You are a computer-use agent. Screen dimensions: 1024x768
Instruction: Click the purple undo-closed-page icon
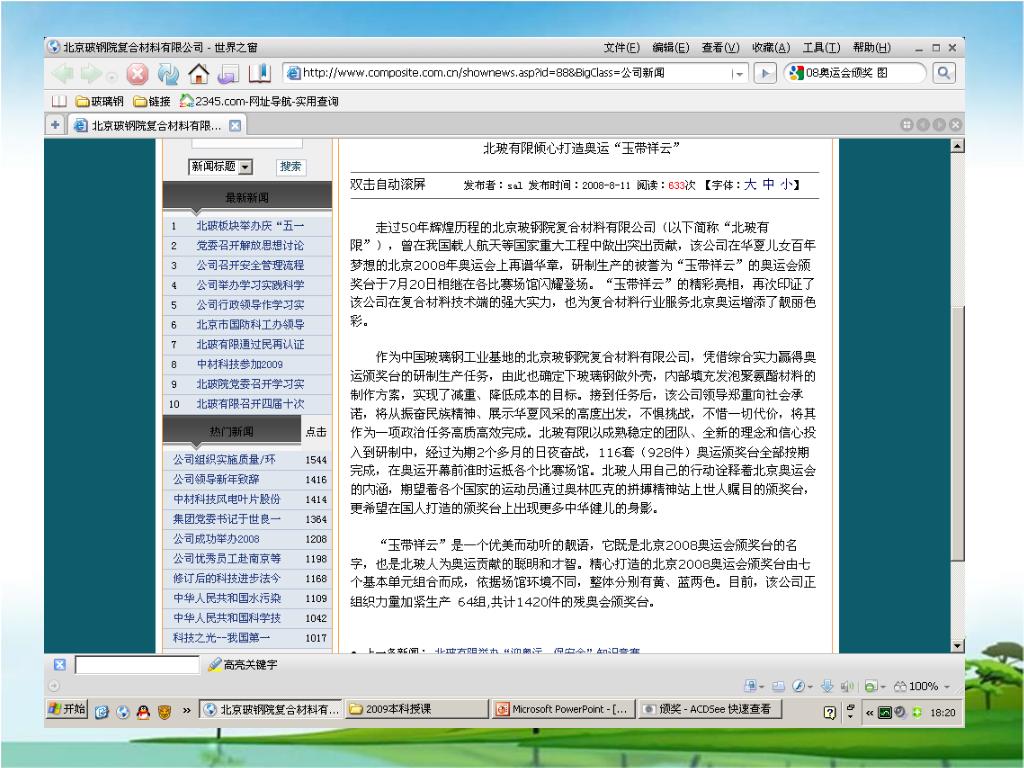(229, 74)
